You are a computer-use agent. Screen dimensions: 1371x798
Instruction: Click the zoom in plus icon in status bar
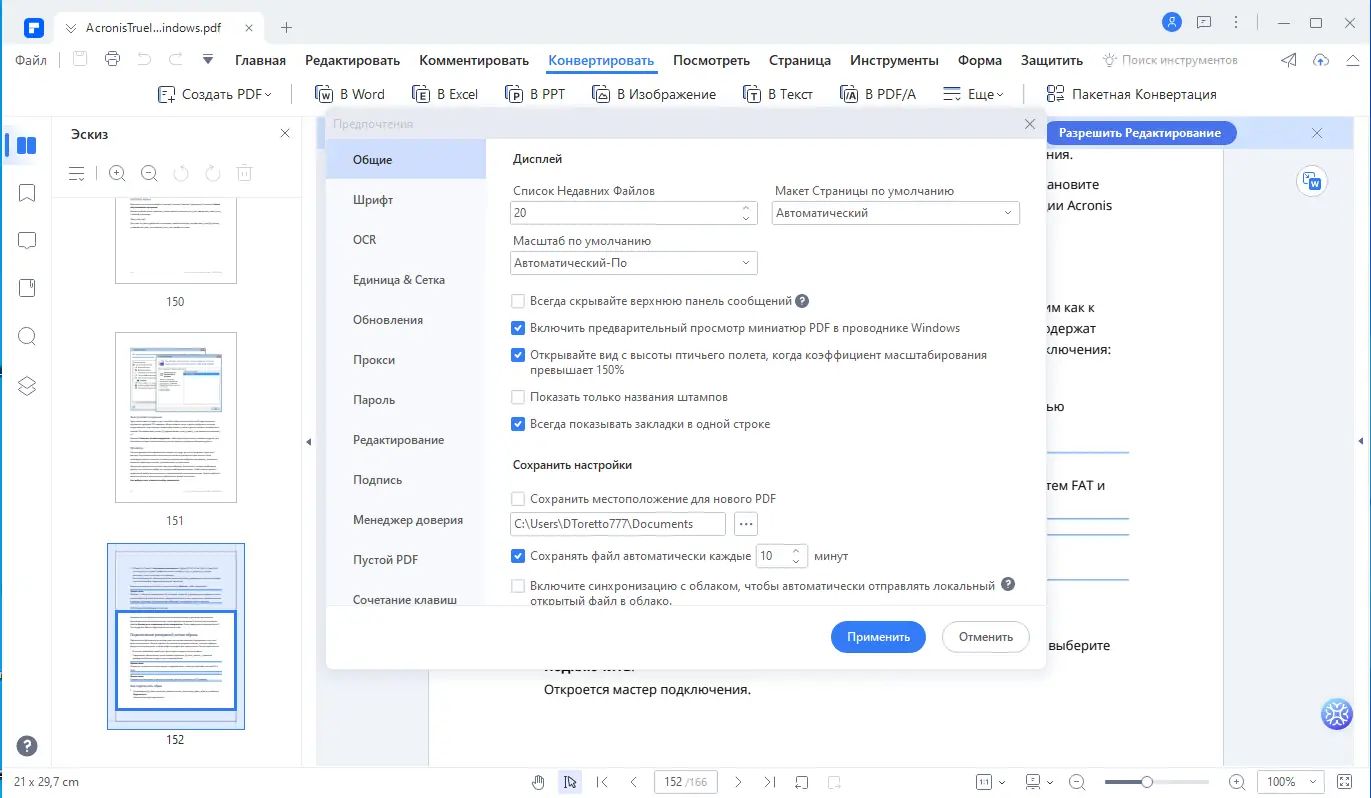click(x=1237, y=782)
